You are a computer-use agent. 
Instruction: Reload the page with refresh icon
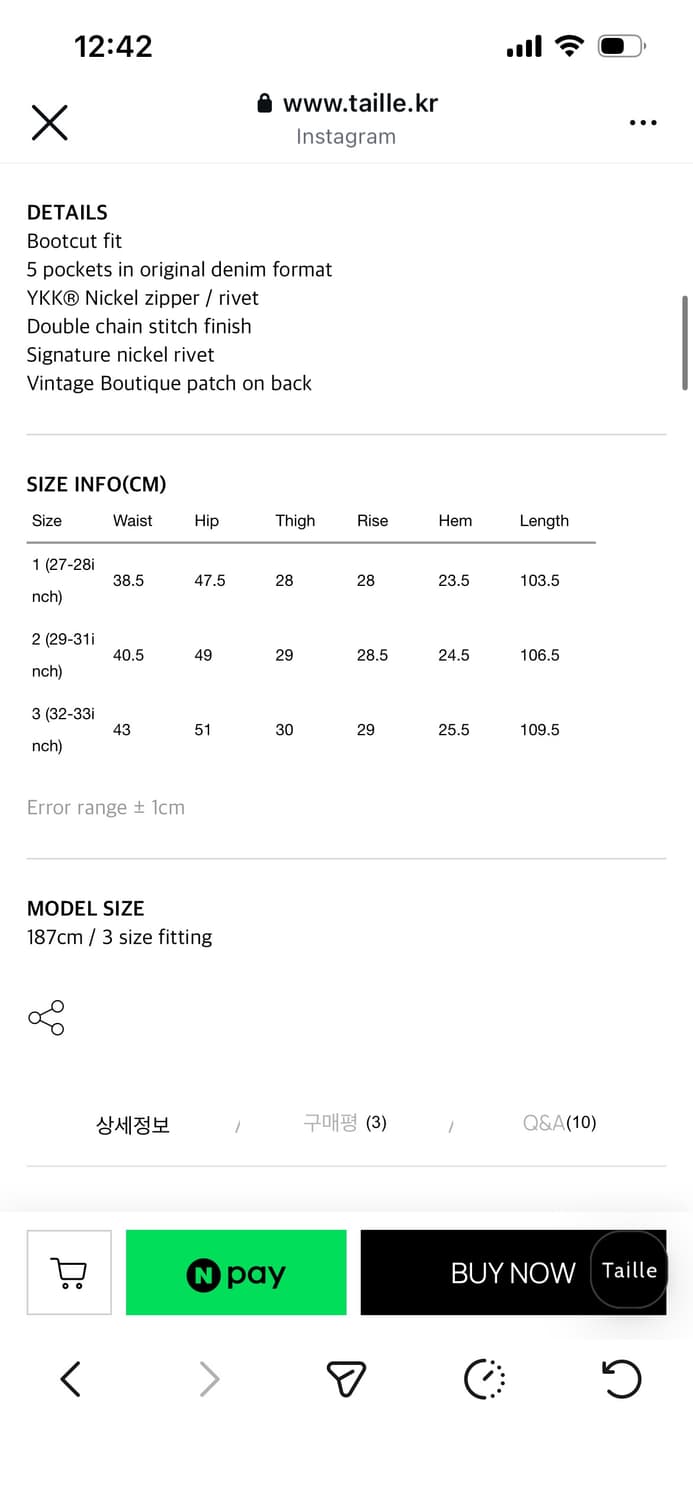pyautogui.click(x=621, y=1380)
